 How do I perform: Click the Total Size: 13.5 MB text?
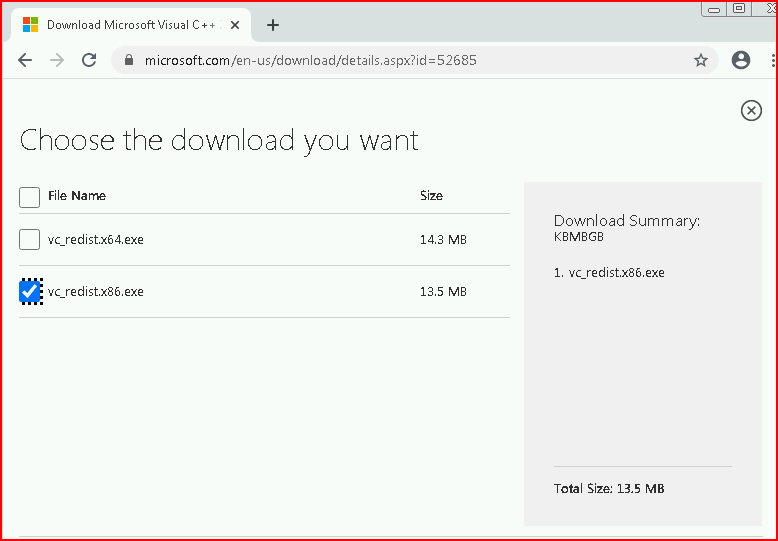[x=609, y=488]
